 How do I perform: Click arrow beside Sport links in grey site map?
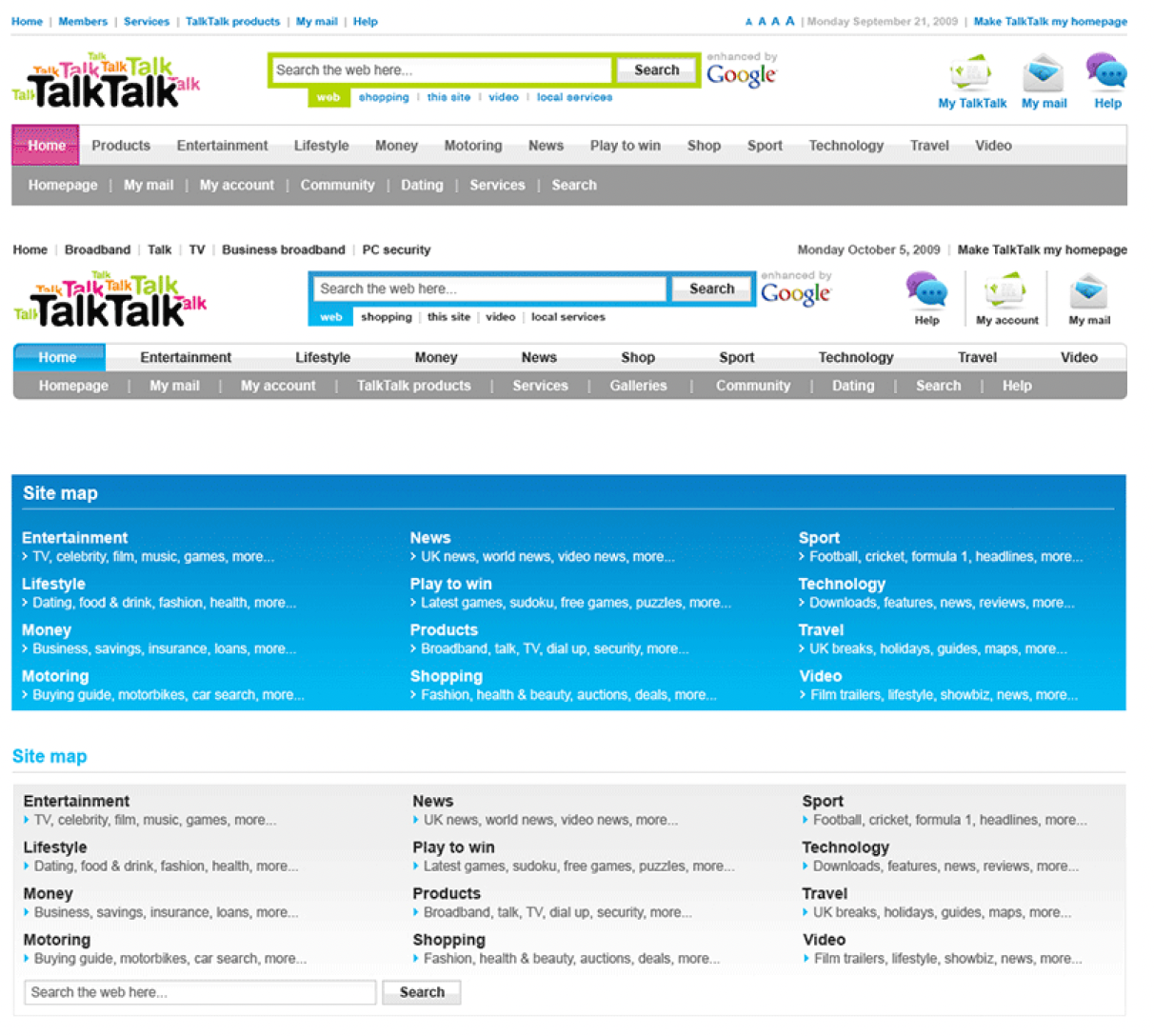(806, 820)
